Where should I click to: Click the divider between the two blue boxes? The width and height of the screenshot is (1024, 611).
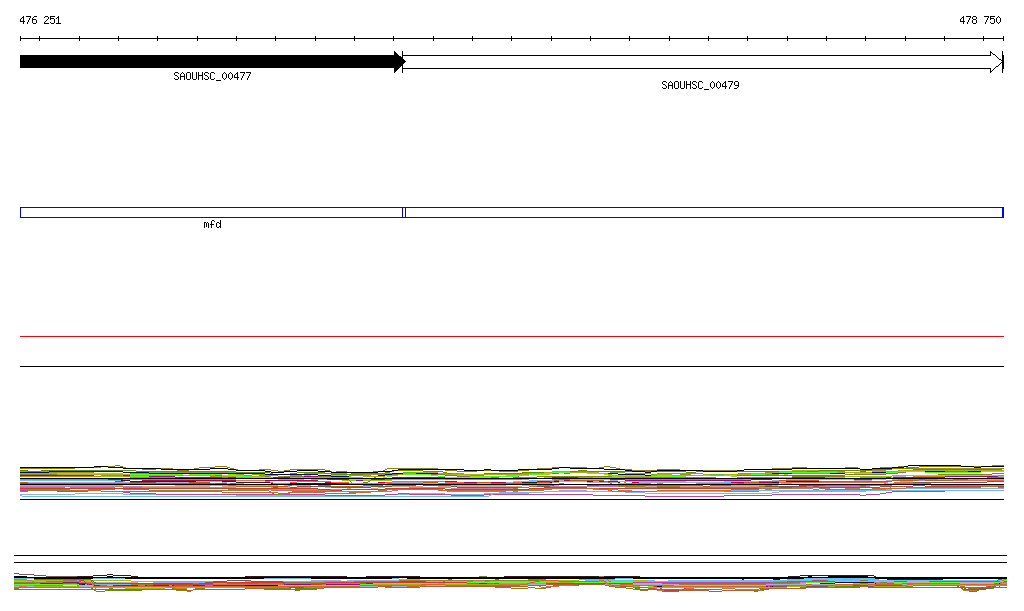coord(403,212)
